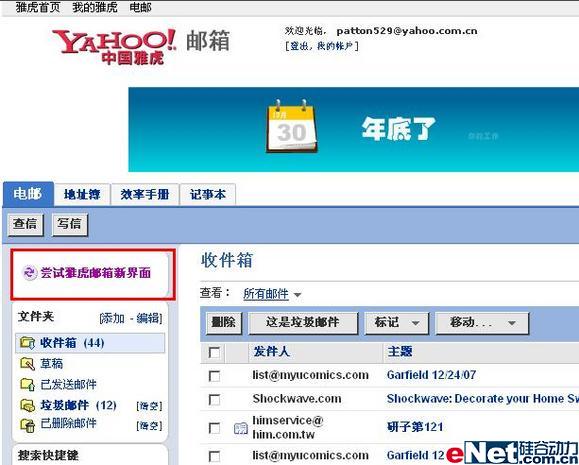Go to 雅虎首页 in top bar
This screenshot has width=579, height=465.
pyautogui.click(x=38, y=7)
